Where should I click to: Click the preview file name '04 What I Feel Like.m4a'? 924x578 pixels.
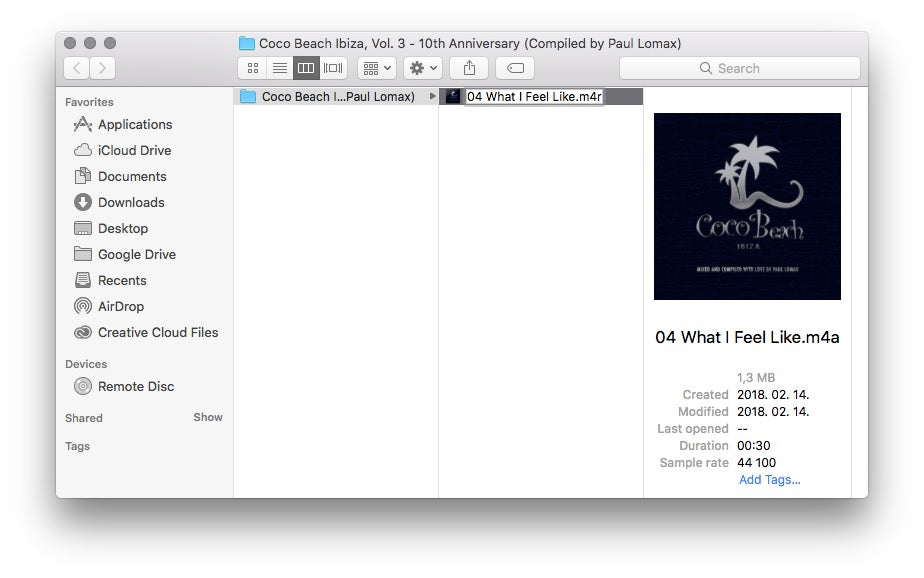tap(747, 337)
